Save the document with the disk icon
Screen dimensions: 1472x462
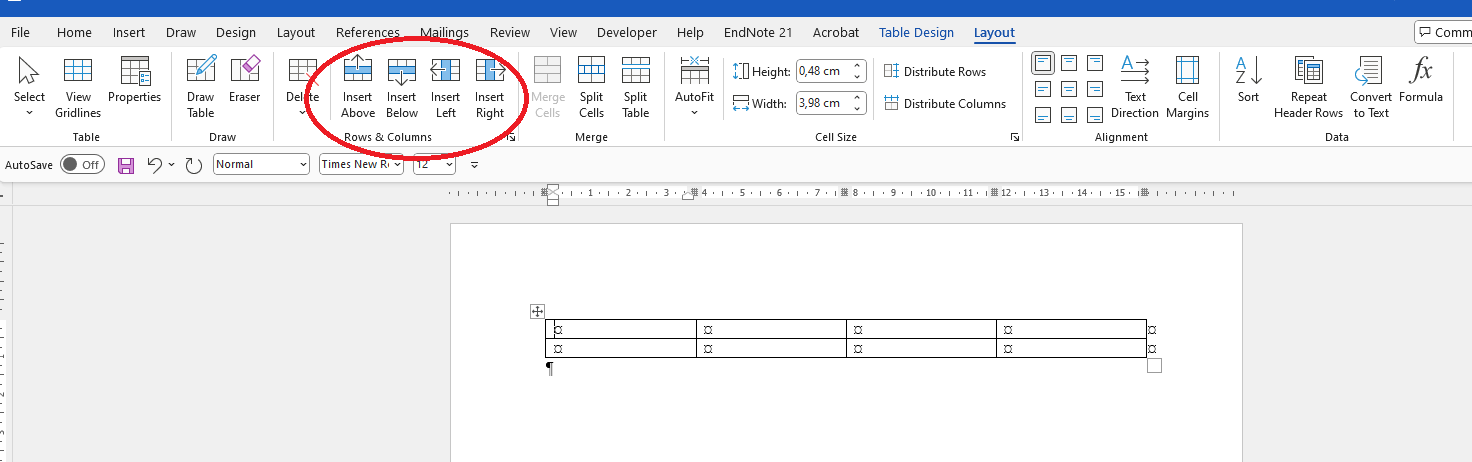(126, 165)
